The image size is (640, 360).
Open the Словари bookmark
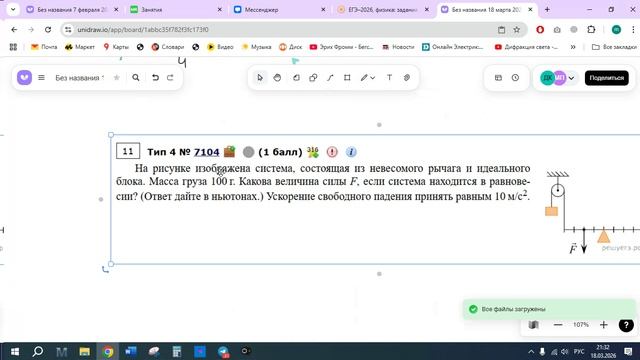(168, 47)
